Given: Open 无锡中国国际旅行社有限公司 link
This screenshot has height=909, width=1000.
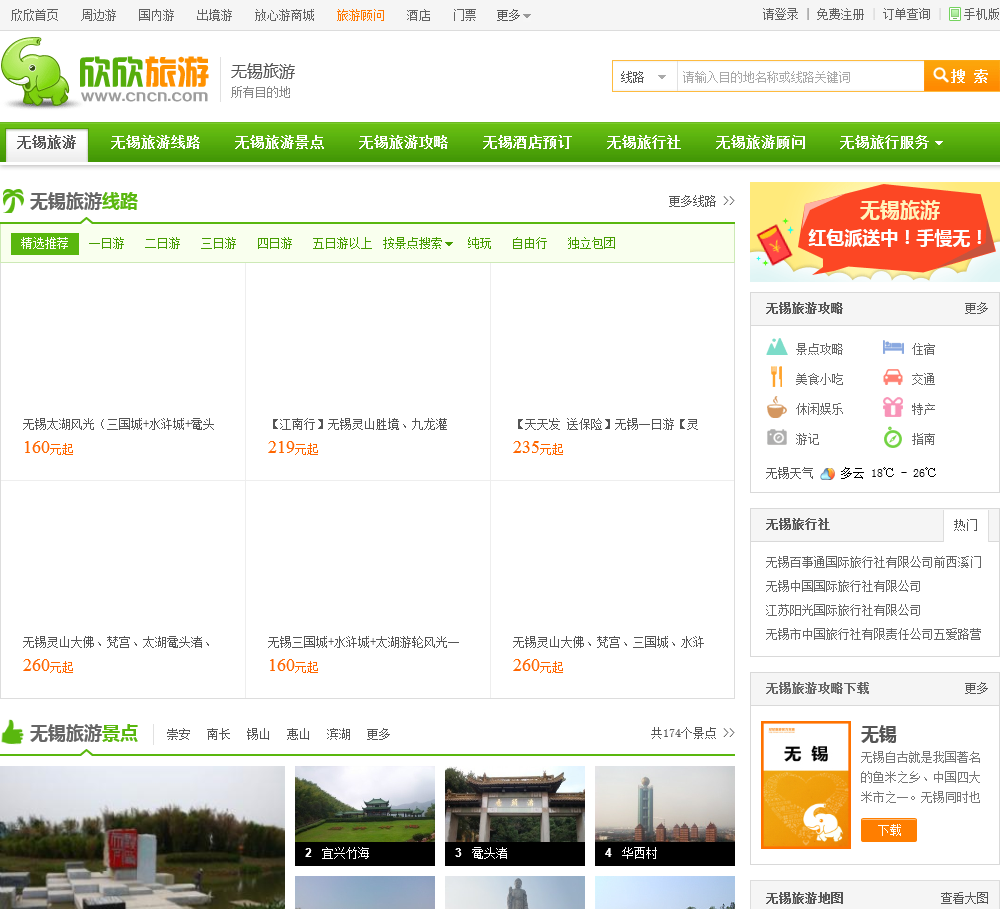Looking at the screenshot, I should 843,586.
